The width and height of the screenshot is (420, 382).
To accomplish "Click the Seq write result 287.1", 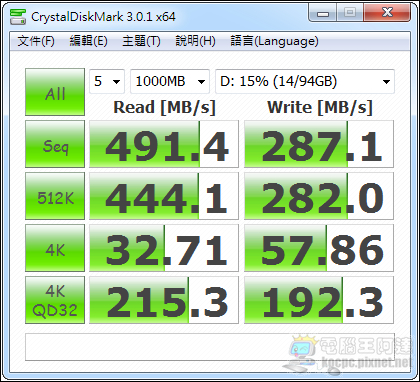I will pyautogui.click(x=319, y=144).
